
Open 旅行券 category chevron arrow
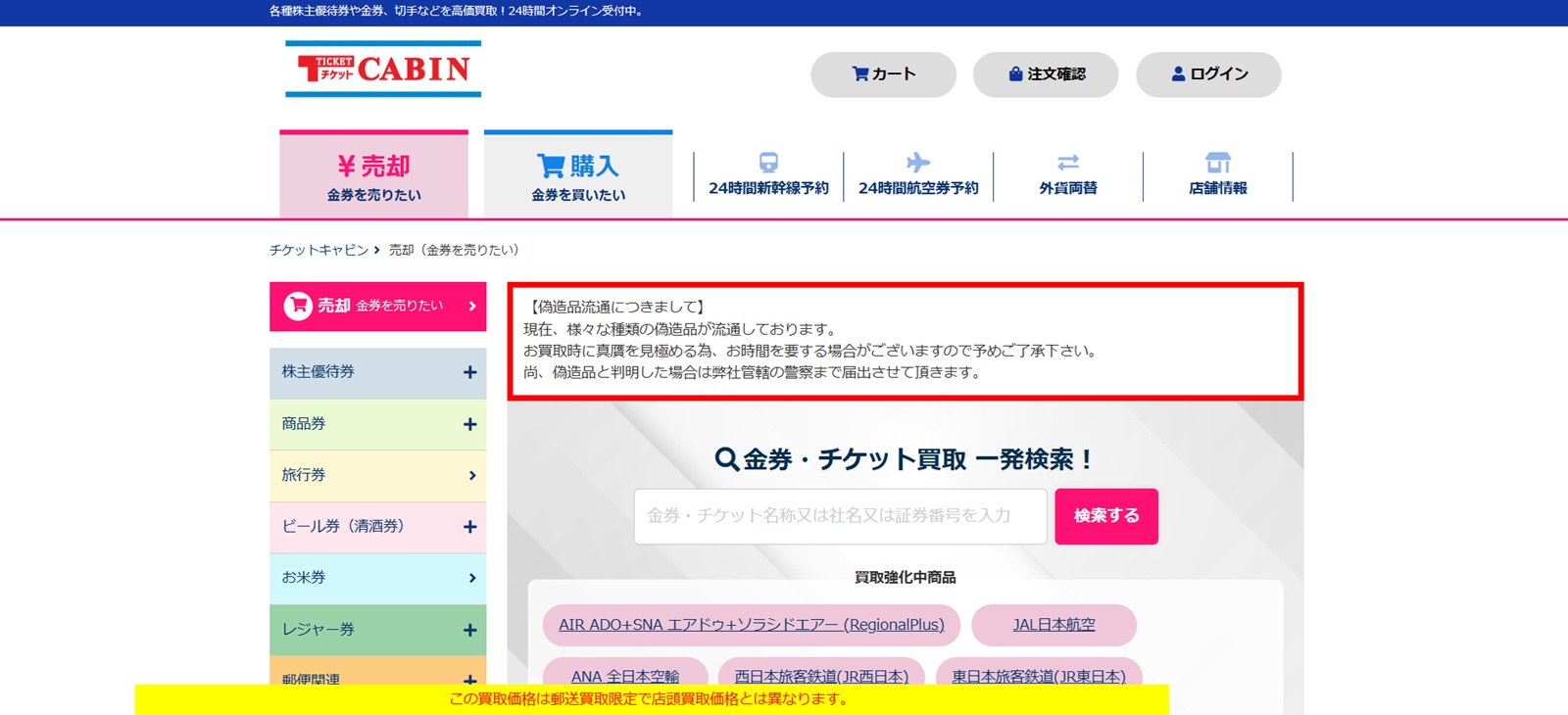click(472, 475)
